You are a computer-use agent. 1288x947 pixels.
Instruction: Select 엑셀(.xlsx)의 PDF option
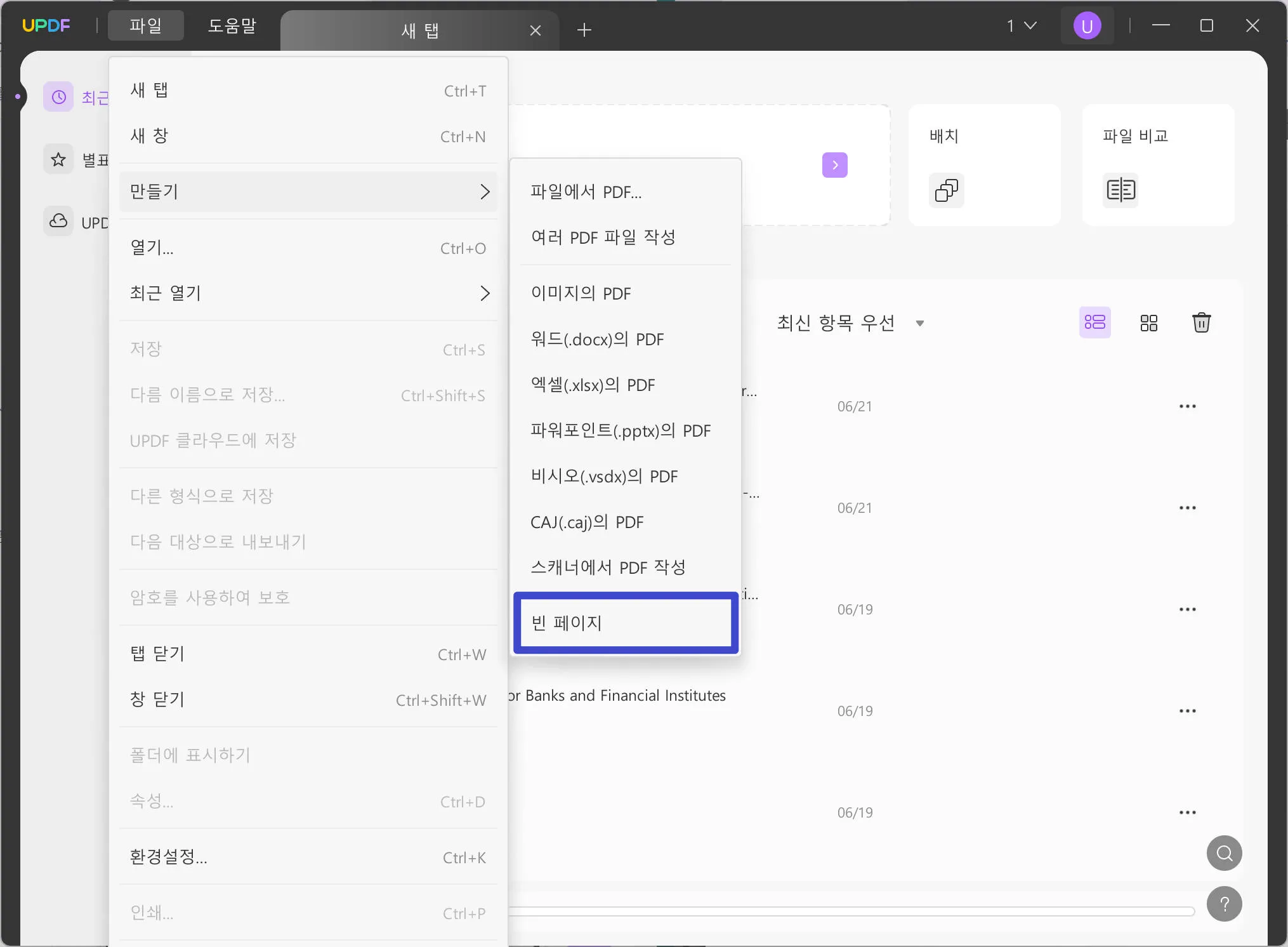tap(626, 385)
